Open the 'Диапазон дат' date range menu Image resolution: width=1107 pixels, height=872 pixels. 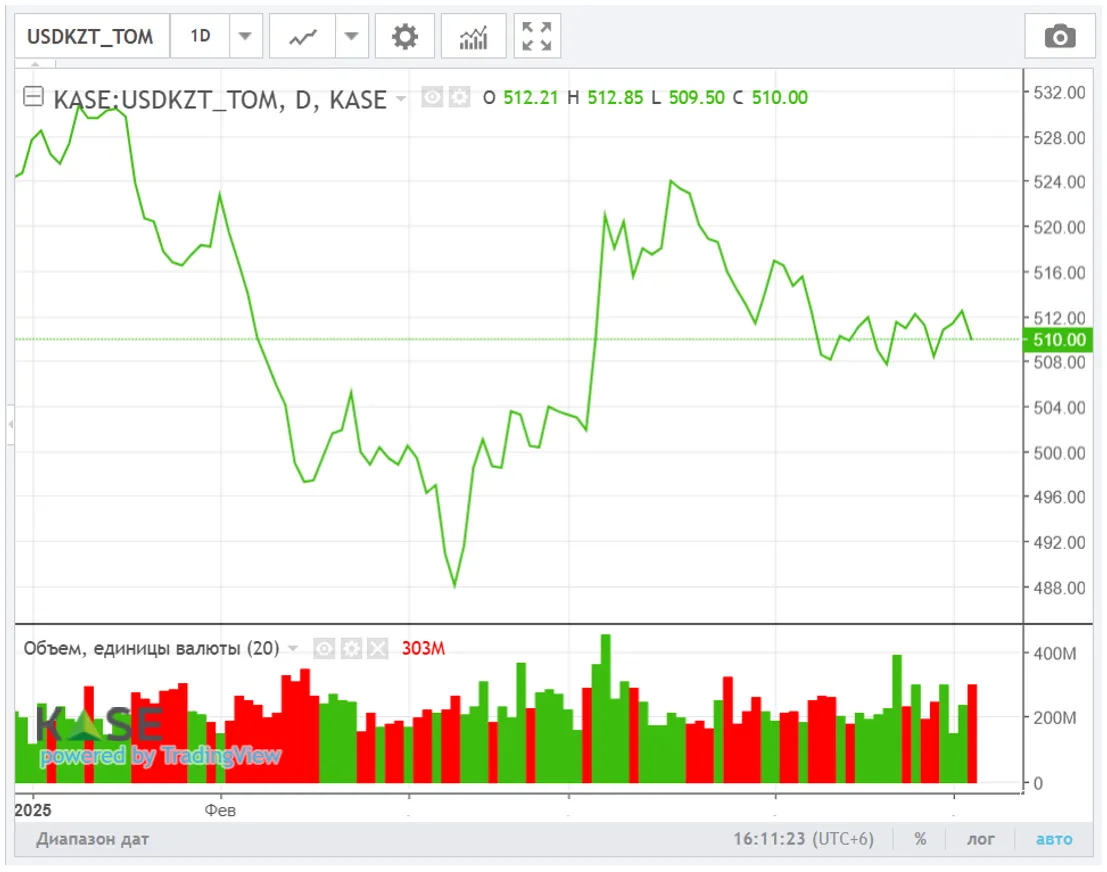[92, 839]
